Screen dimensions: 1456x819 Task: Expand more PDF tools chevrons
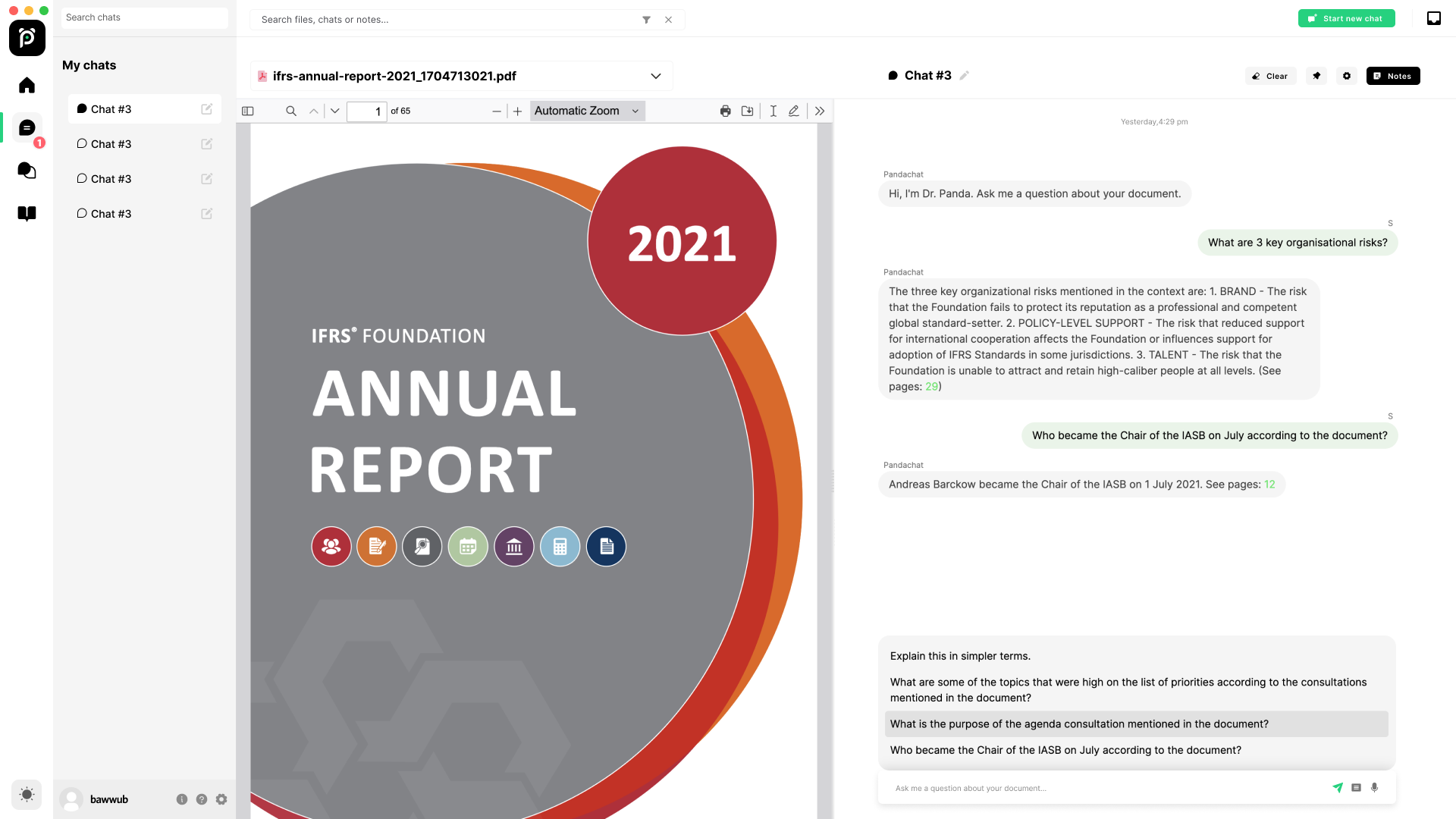coord(820,111)
